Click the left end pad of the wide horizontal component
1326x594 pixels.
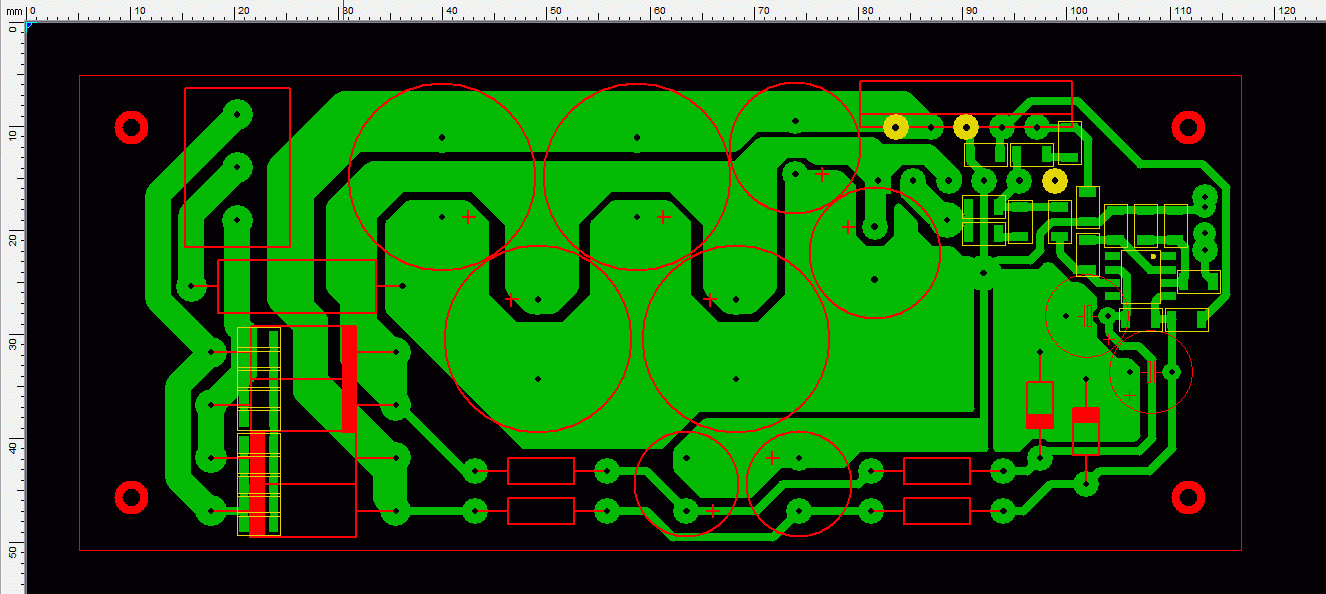tap(191, 287)
